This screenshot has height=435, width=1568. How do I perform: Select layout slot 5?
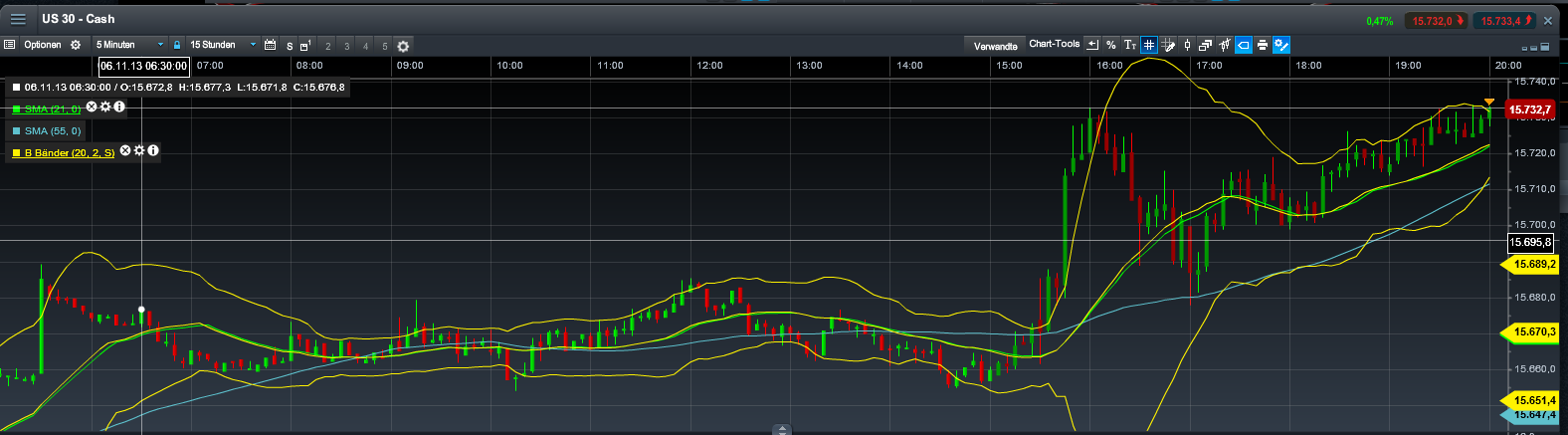tap(385, 46)
